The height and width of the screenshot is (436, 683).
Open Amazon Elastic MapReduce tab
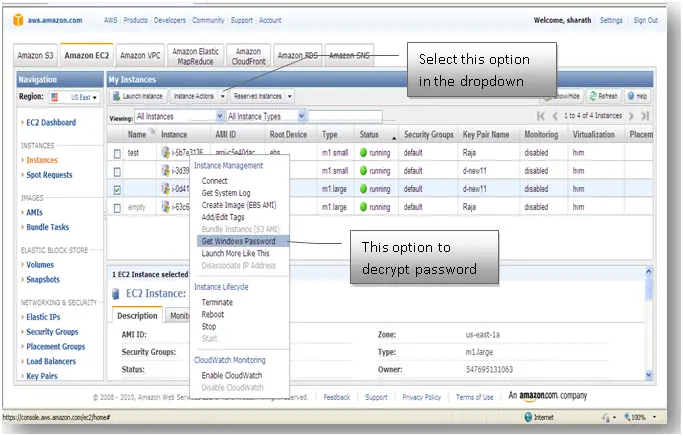click(x=196, y=56)
